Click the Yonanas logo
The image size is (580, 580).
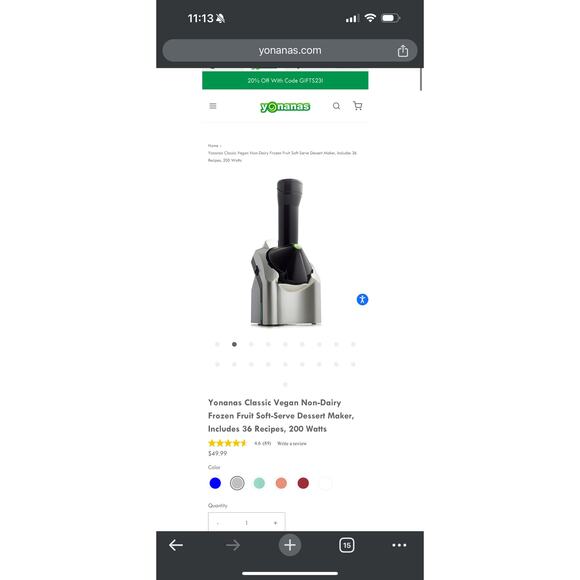(285, 107)
